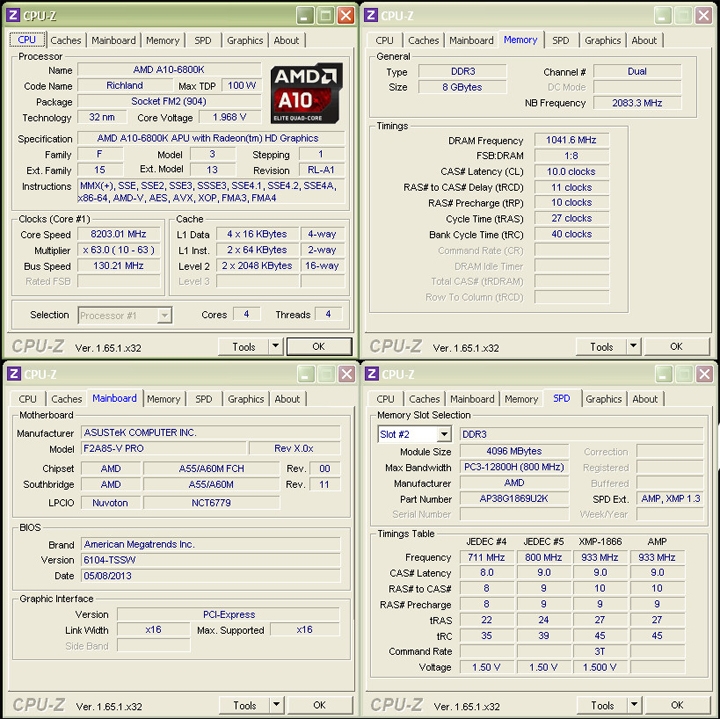
Task: Click the Bank Cycle Time value 40 clocks
Action: [572, 234]
